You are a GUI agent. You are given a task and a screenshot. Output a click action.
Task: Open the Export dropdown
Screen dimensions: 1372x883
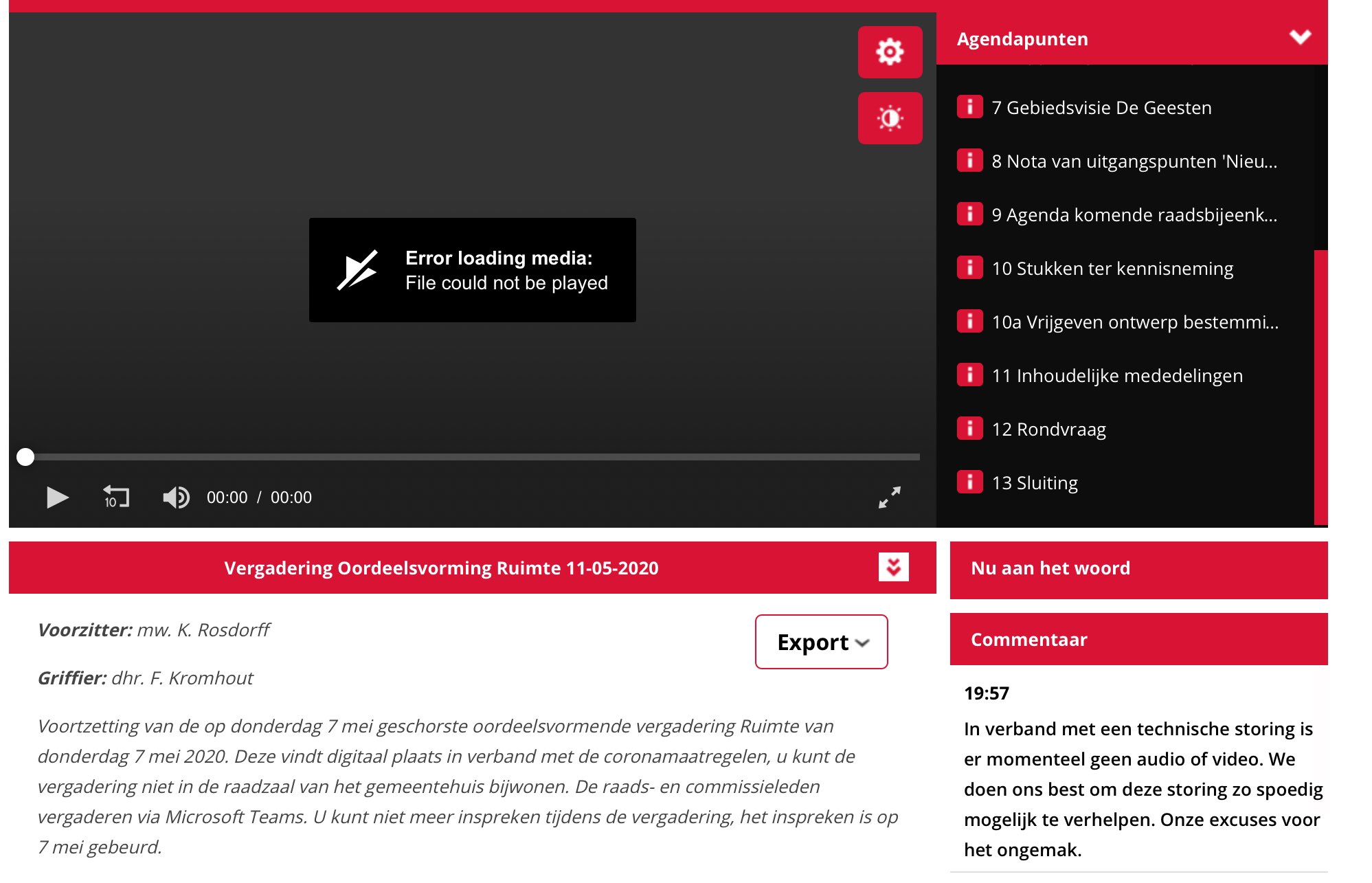(822, 642)
